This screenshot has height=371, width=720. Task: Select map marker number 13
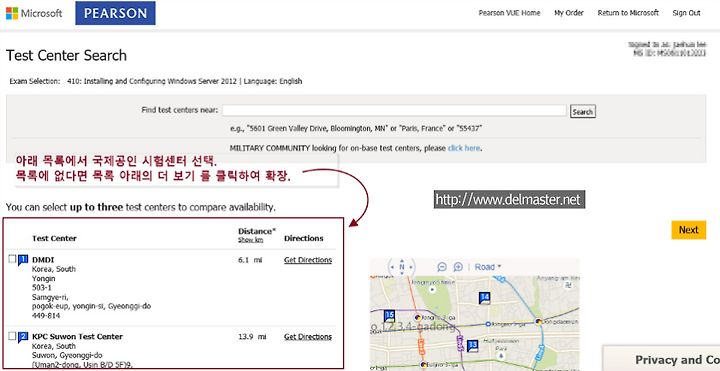click(x=472, y=345)
